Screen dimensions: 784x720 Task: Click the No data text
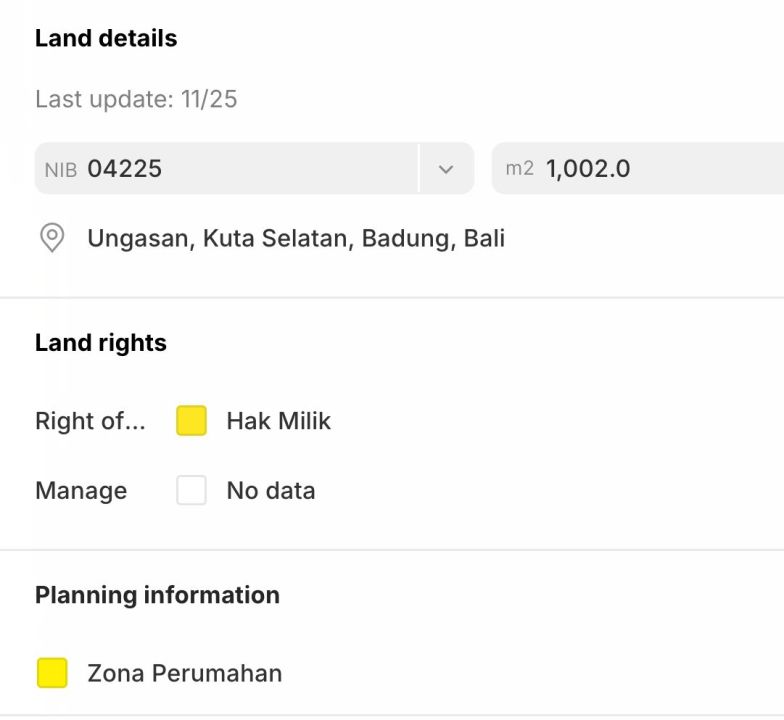tap(270, 491)
